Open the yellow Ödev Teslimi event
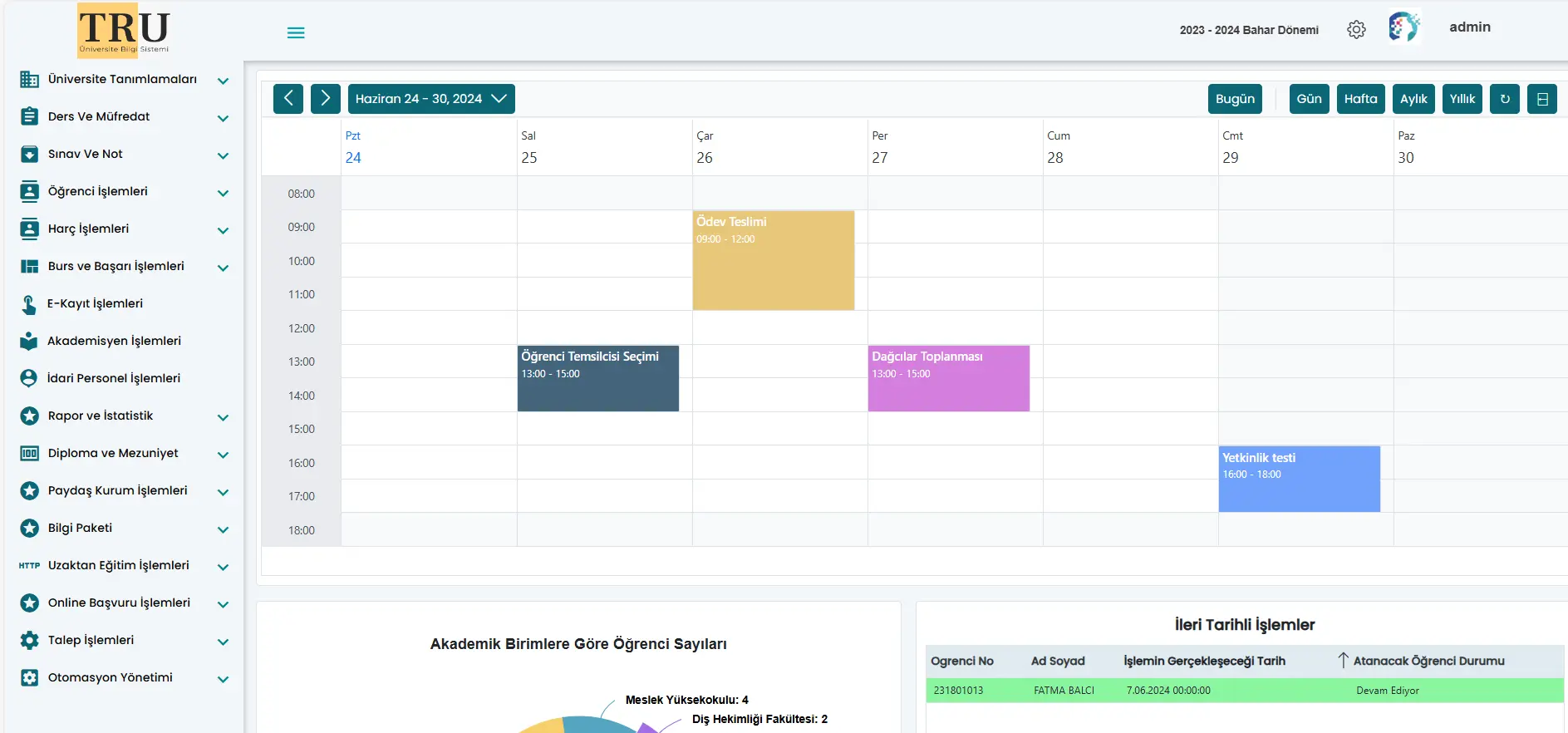 (773, 260)
